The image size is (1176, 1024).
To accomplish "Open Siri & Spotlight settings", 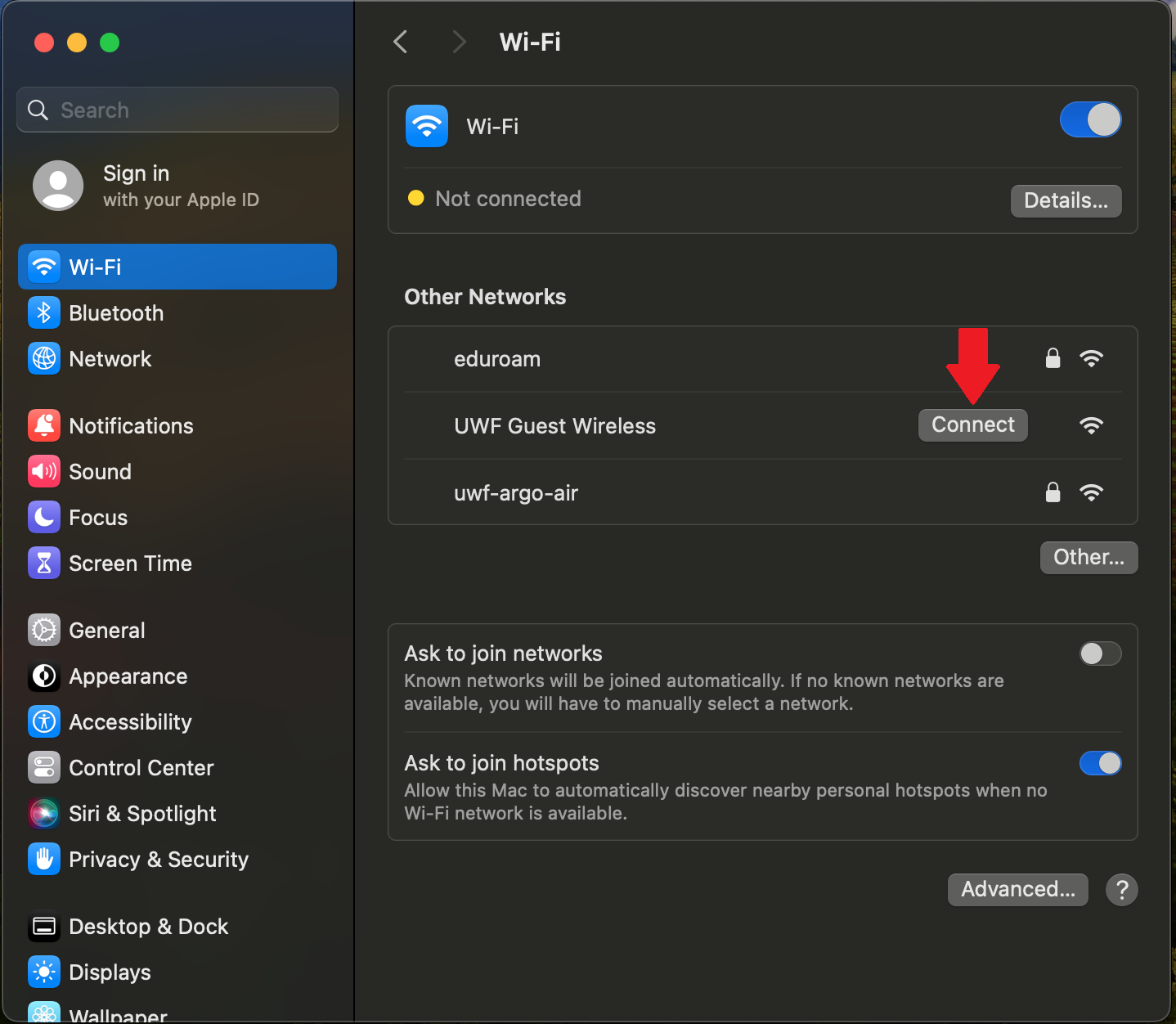I will pyautogui.click(x=177, y=813).
